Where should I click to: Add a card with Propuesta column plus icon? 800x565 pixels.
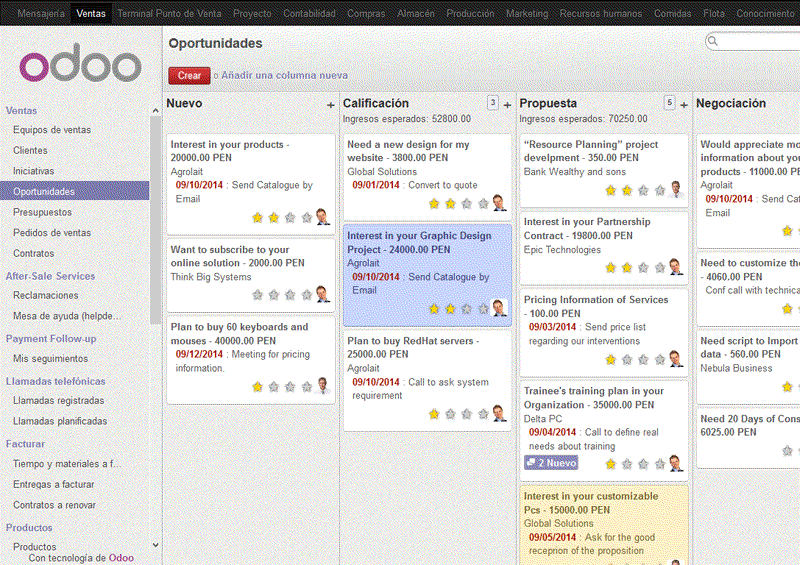pyautogui.click(x=684, y=105)
